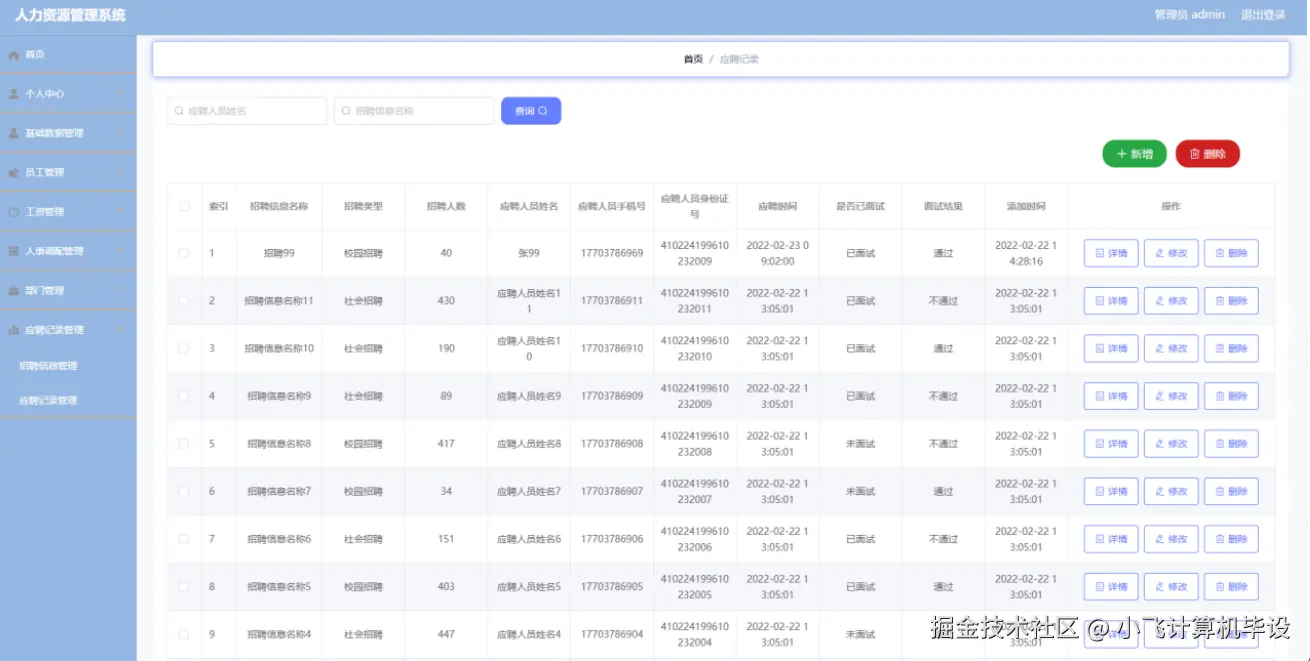Click the blue 查询 search button
Viewport: 1310px width, 661px height.
coord(531,111)
